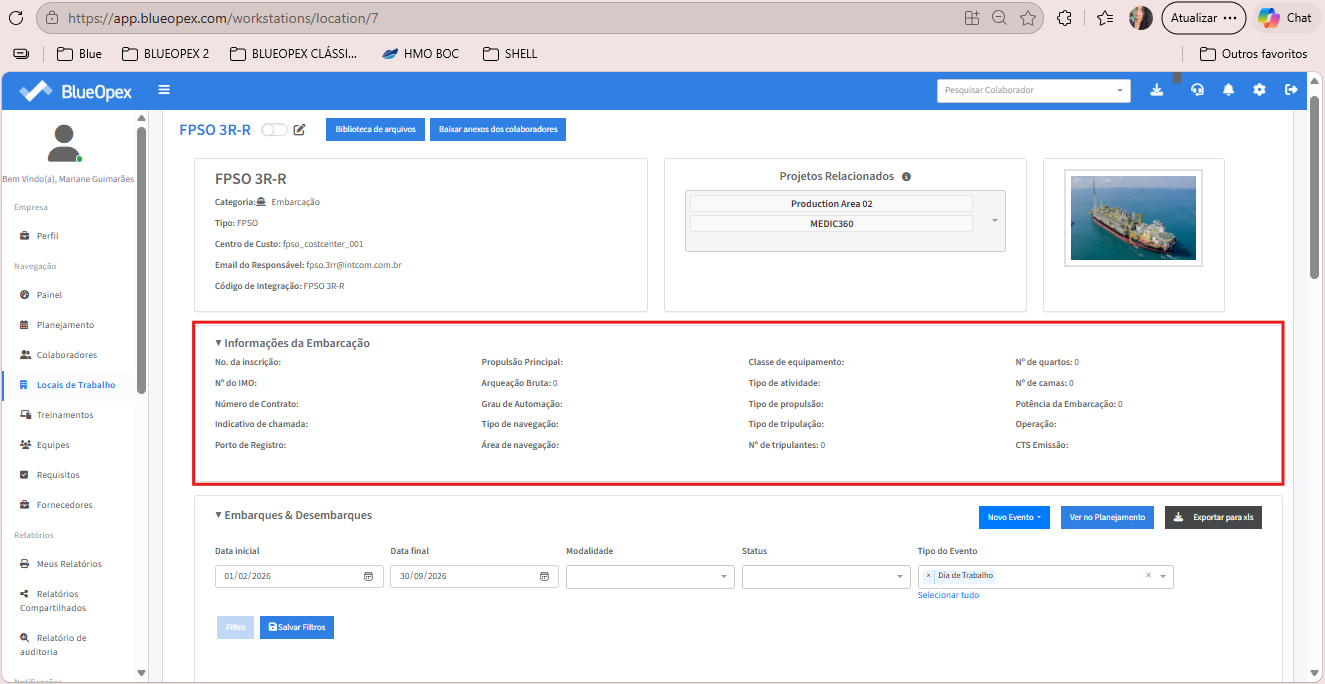Select Locais de Trabalho in the sidebar
Viewport: 1325px width, 684px height.
point(75,385)
